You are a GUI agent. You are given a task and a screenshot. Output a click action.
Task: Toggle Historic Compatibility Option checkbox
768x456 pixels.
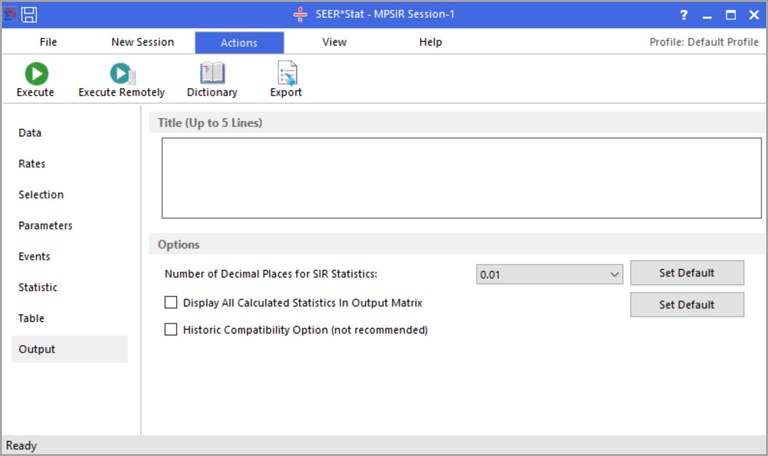(x=171, y=329)
